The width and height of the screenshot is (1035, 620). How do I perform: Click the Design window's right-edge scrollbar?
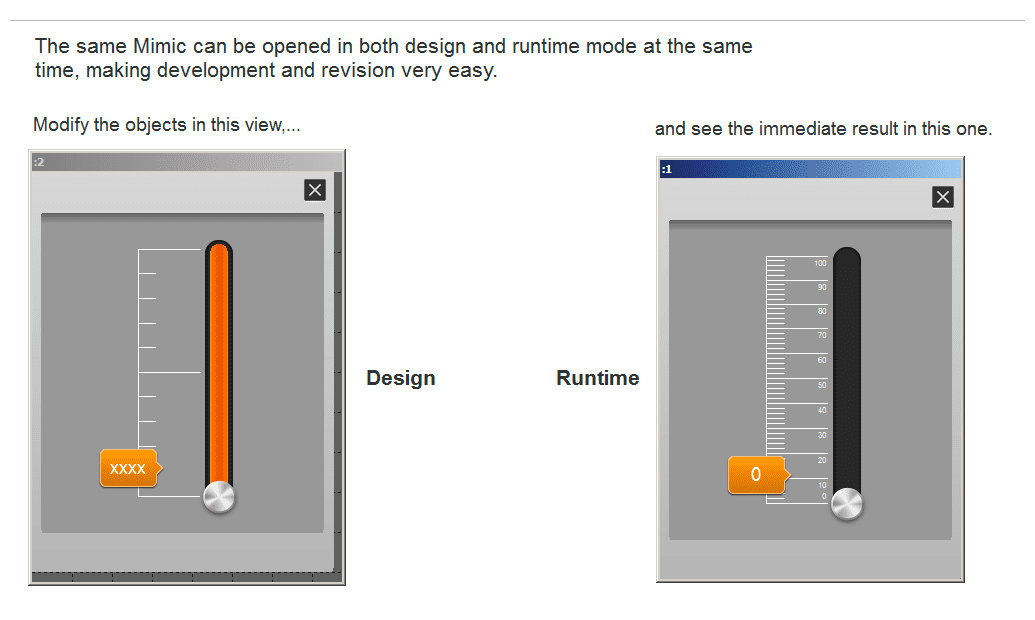click(338, 370)
